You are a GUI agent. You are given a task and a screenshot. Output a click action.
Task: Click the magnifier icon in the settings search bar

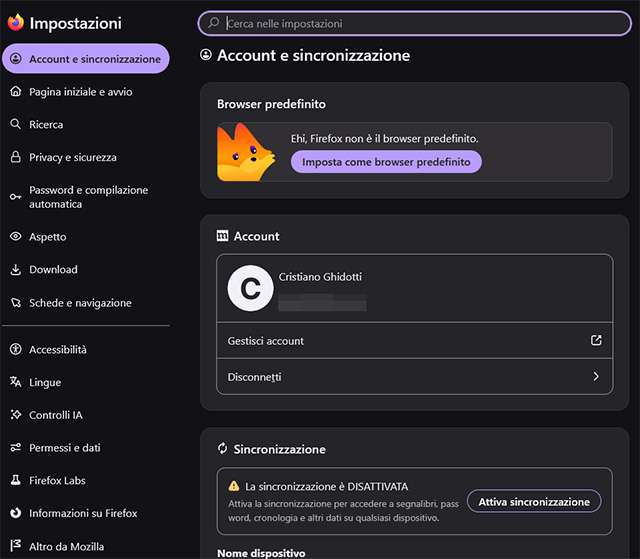tap(213, 23)
